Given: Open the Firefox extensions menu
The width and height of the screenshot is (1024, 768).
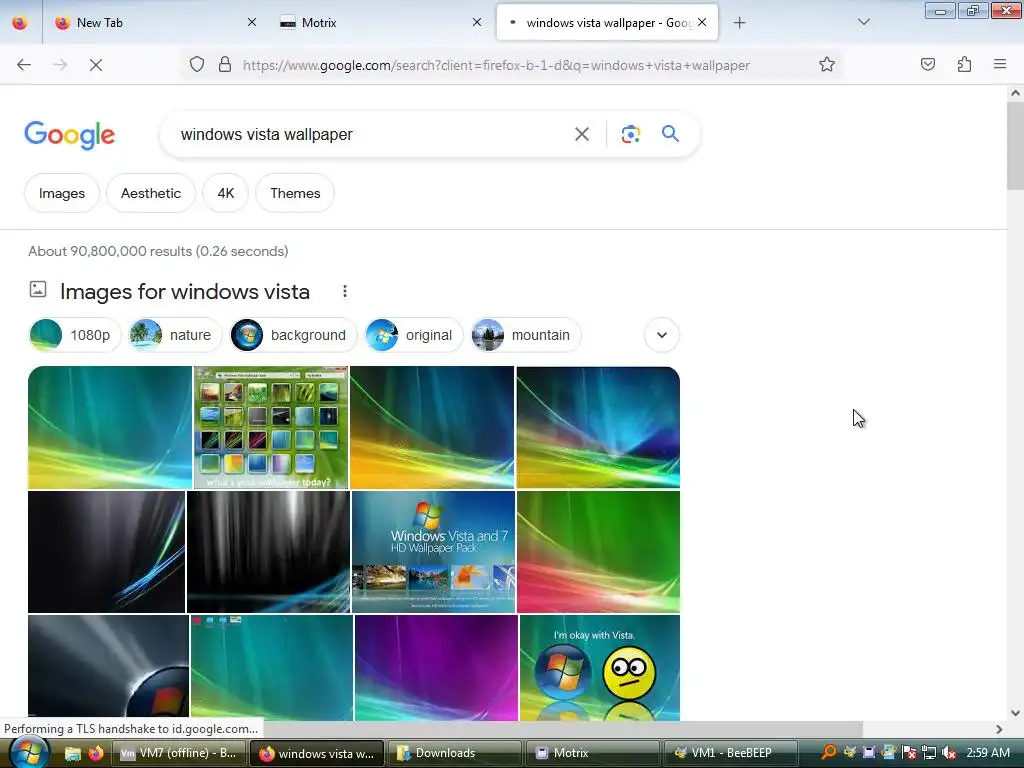Looking at the screenshot, I should [x=964, y=65].
